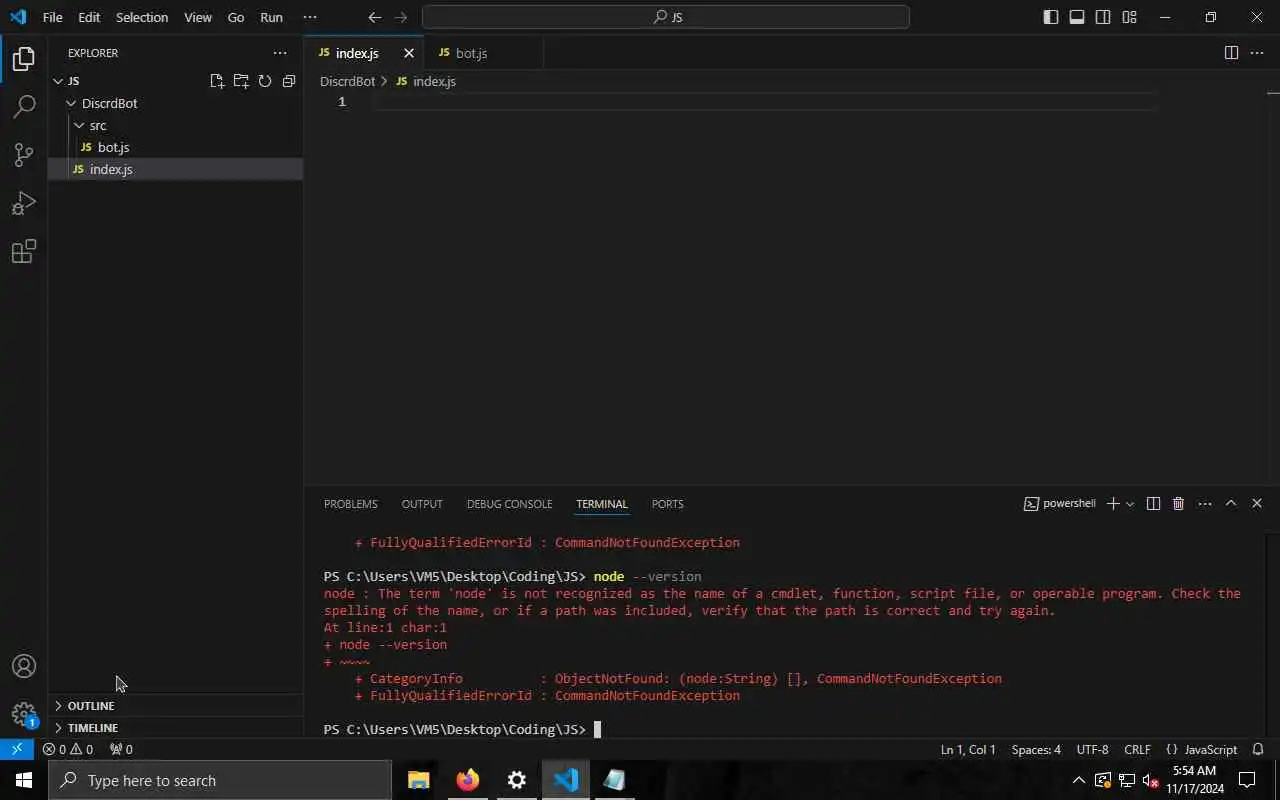Maximize the terminal panel size
Viewport: 1280px width, 800px height.
pos(1231,504)
